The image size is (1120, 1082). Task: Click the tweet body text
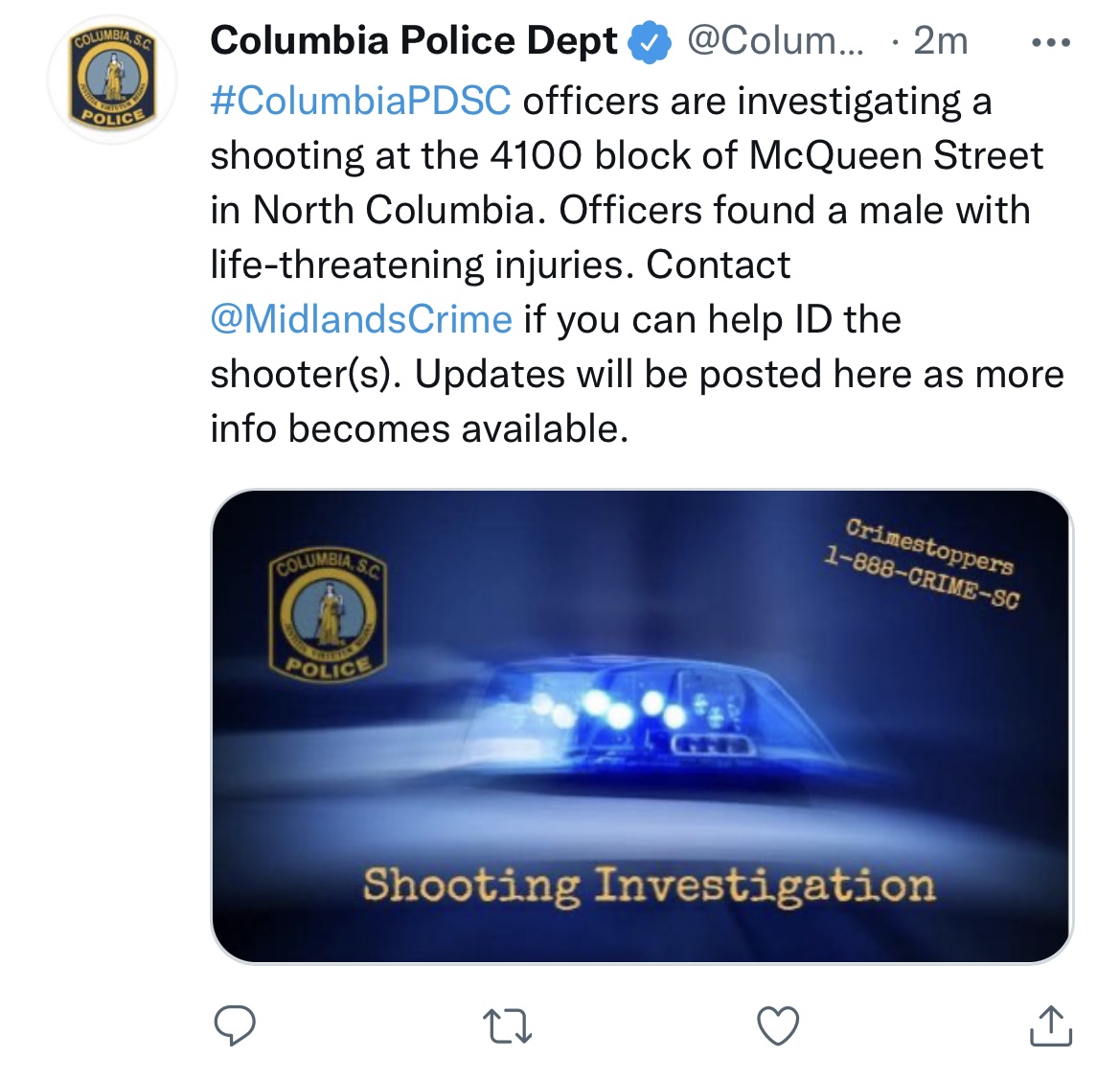point(637,265)
